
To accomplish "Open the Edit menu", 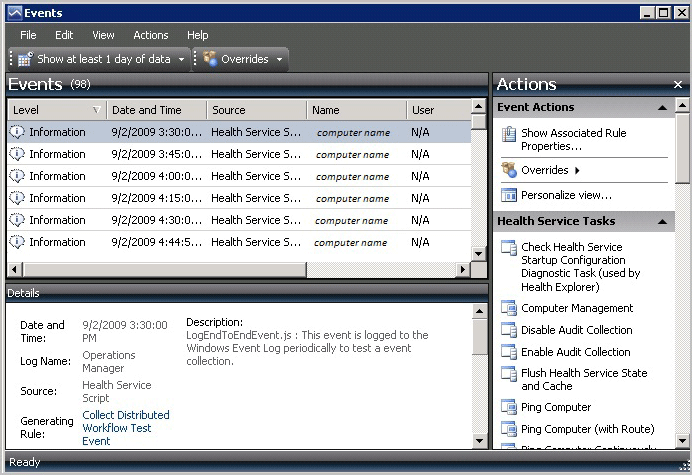I will tap(64, 35).
